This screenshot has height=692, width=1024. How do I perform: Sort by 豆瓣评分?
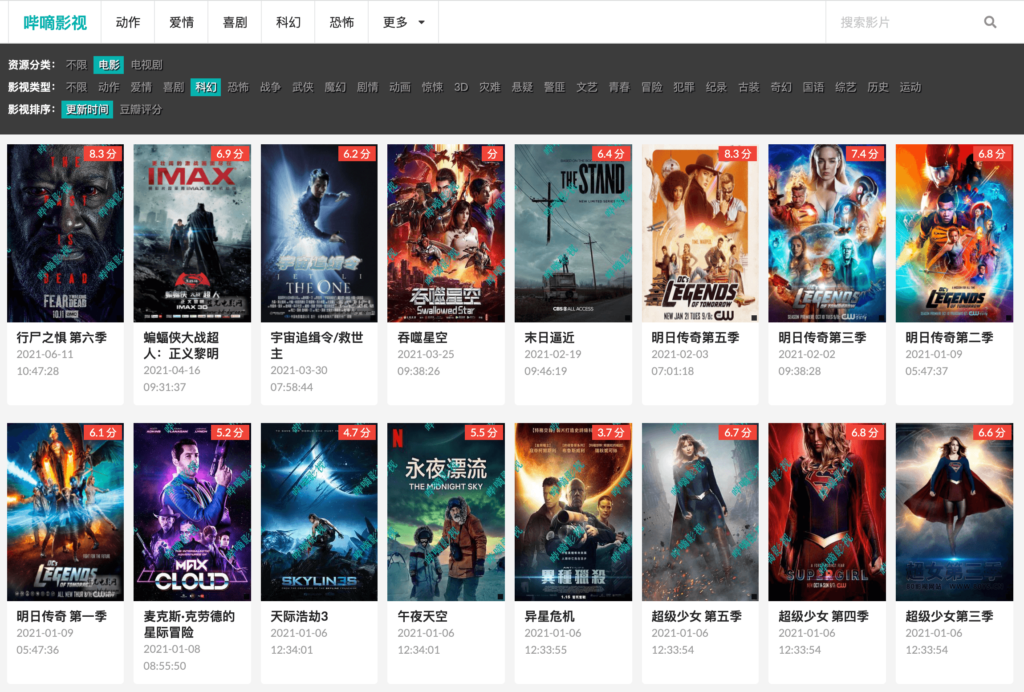coord(140,109)
